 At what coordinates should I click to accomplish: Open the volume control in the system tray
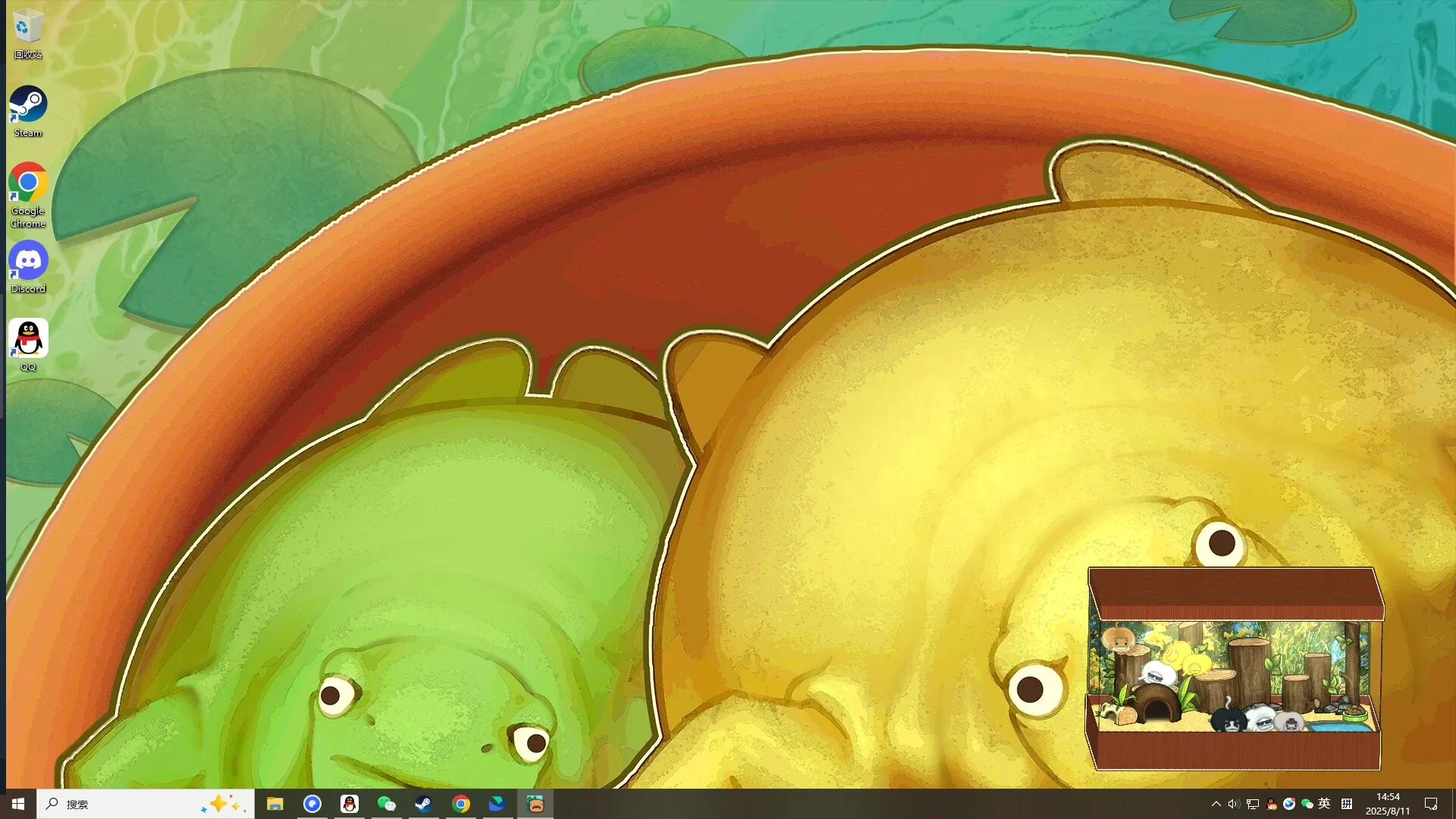pos(1234,804)
